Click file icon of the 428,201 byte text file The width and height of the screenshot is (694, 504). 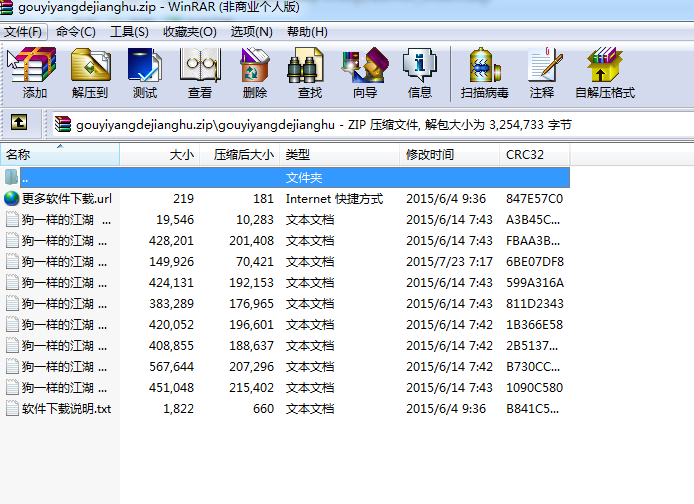12,240
